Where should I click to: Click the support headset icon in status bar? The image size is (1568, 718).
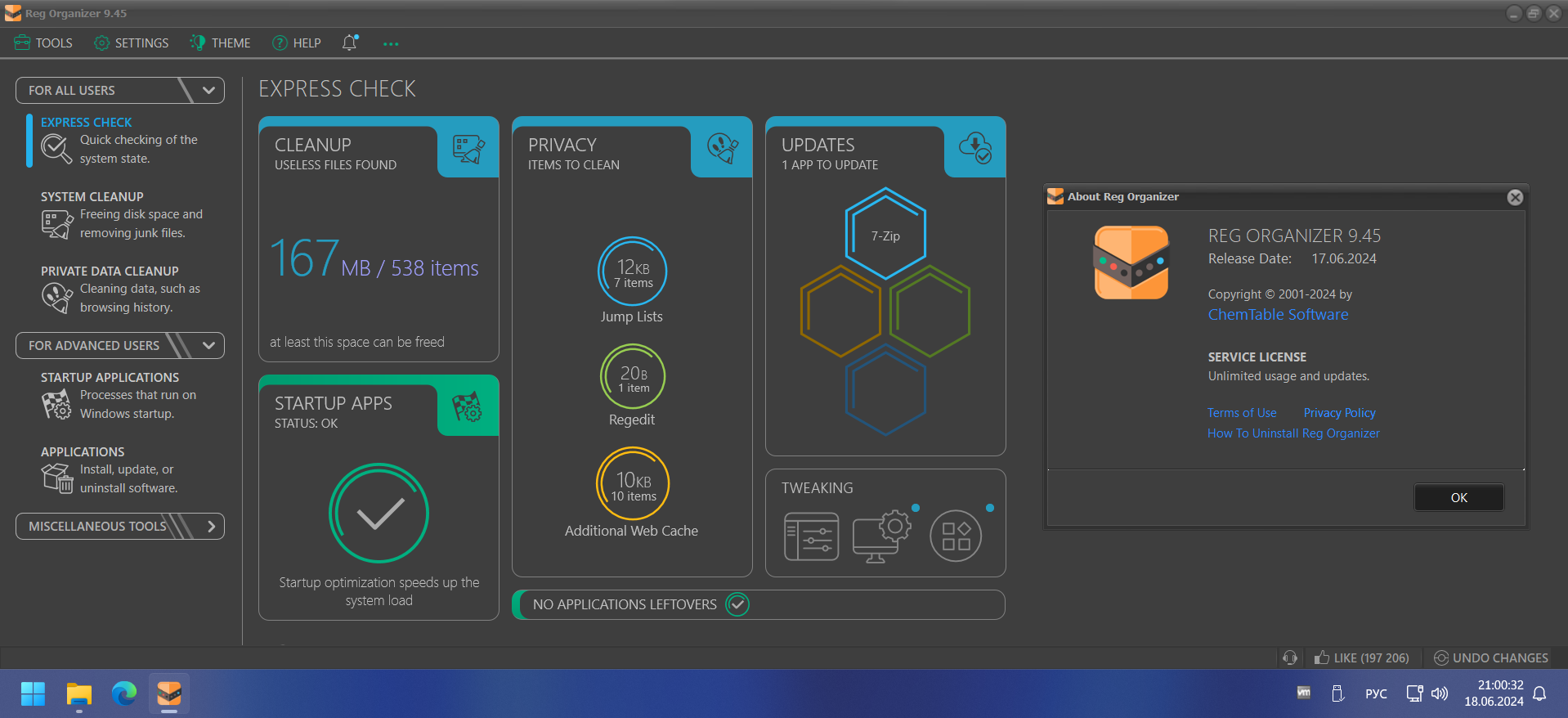(1290, 657)
